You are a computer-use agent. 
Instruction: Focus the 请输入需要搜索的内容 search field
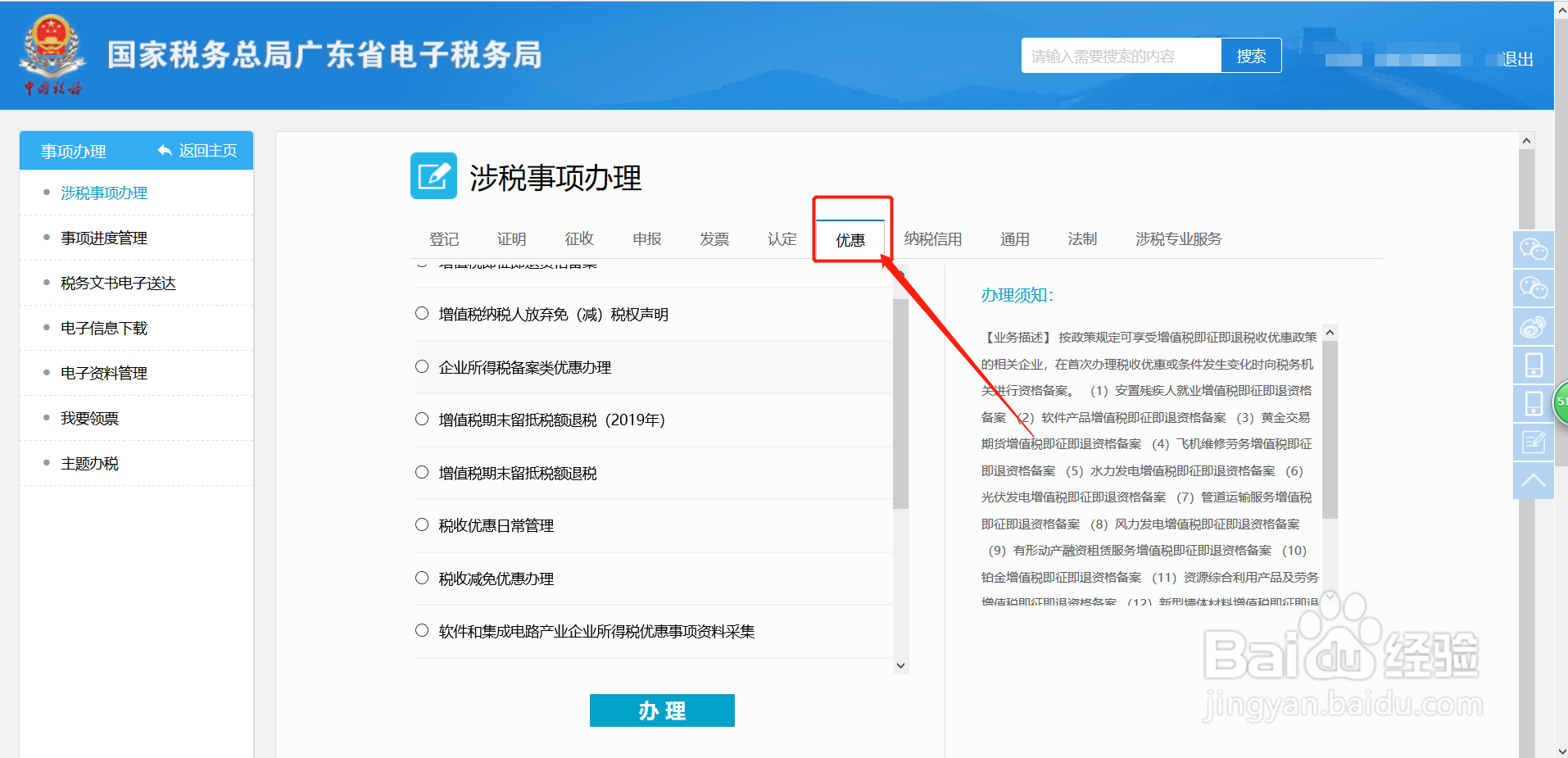(1121, 56)
